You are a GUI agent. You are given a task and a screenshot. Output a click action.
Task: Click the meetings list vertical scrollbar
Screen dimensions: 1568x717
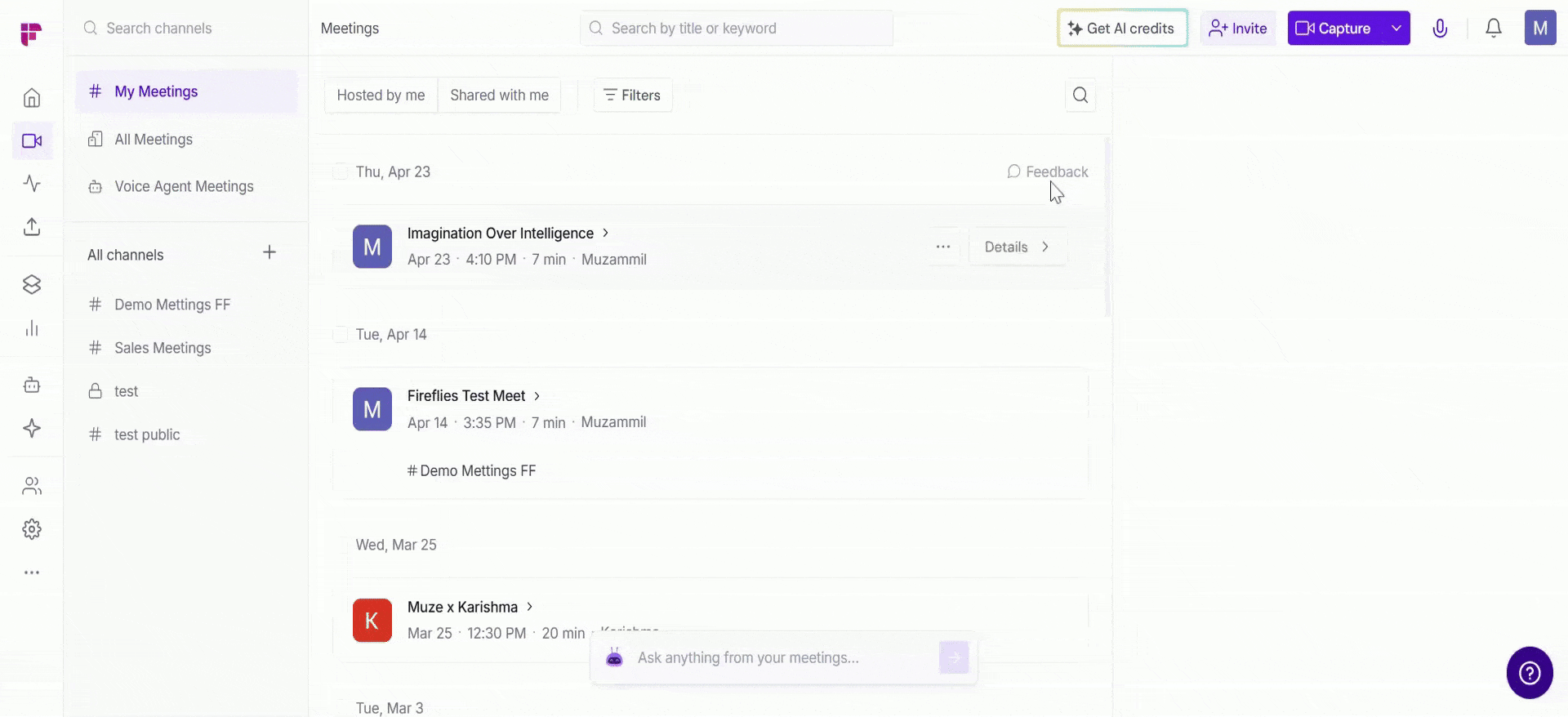tap(1107, 229)
